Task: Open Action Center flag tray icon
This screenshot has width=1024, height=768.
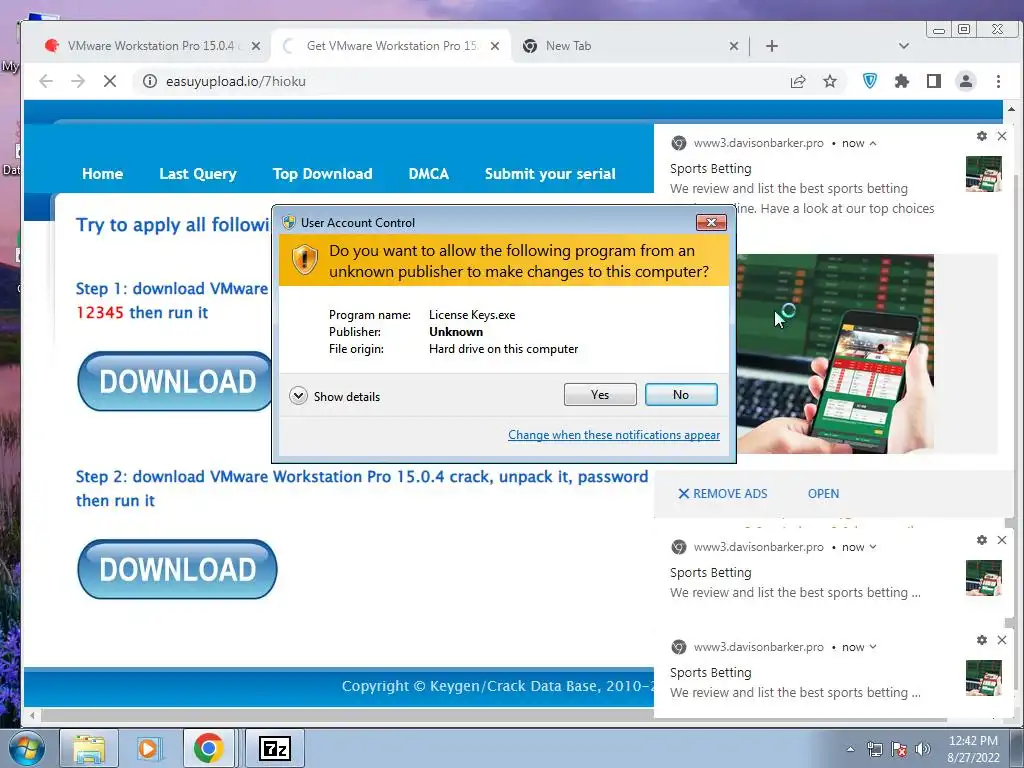Action: click(899, 749)
